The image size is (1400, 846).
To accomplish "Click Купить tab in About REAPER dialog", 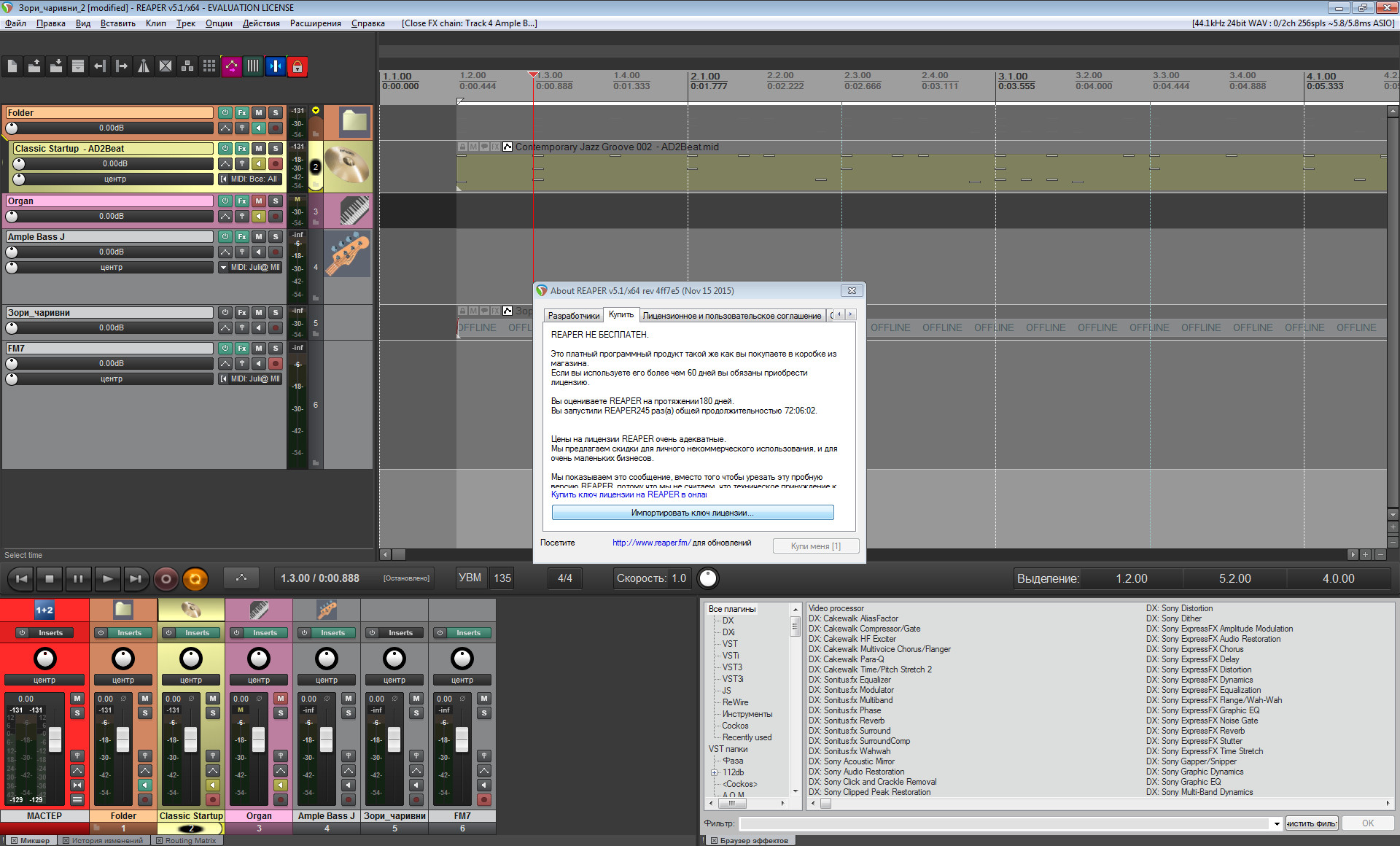I will coord(617,314).
